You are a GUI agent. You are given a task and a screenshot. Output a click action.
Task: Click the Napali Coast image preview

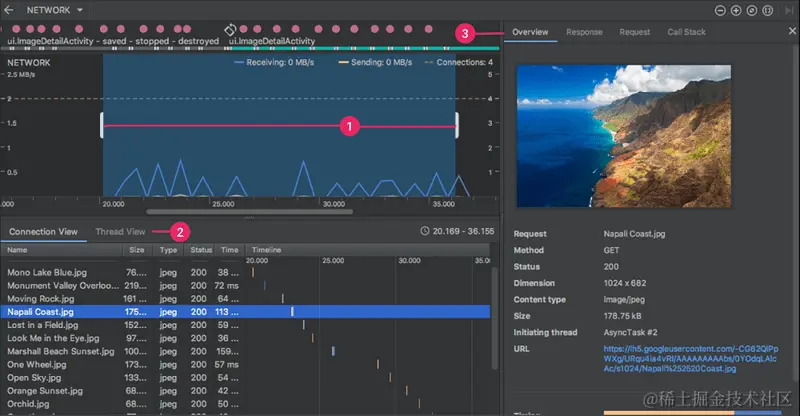click(x=624, y=136)
